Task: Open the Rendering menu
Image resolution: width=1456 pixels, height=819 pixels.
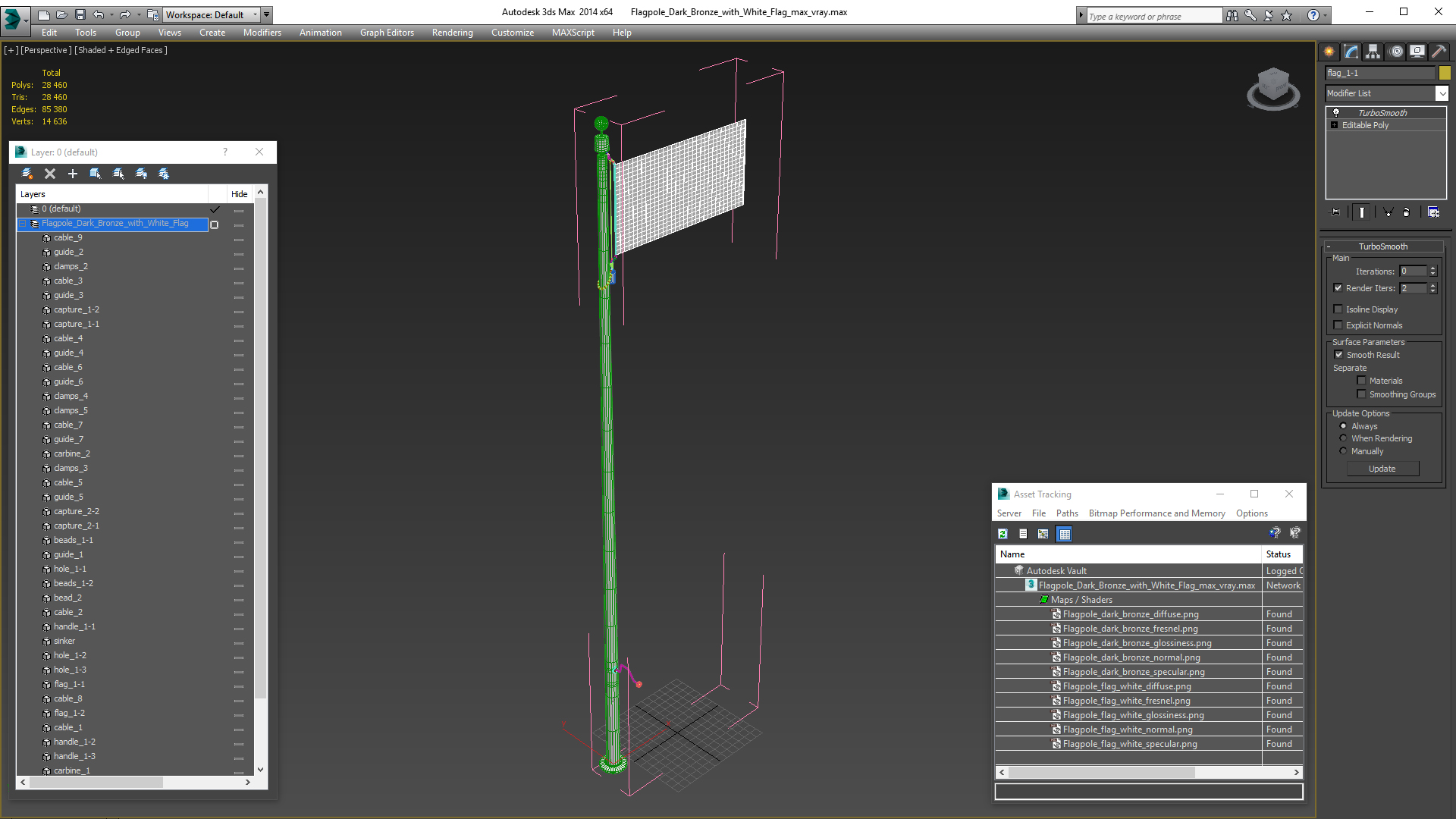Action: point(452,33)
